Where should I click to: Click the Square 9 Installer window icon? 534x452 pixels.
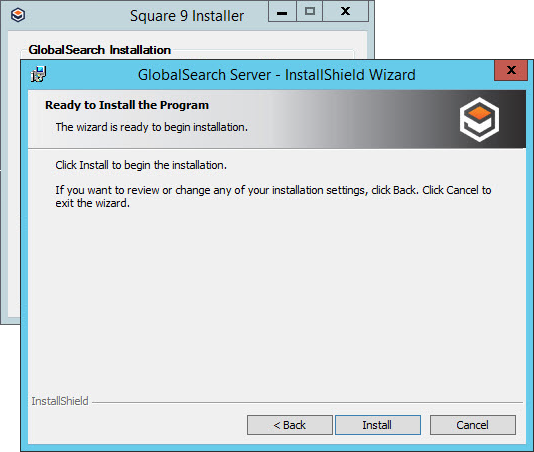pyautogui.click(x=18, y=15)
